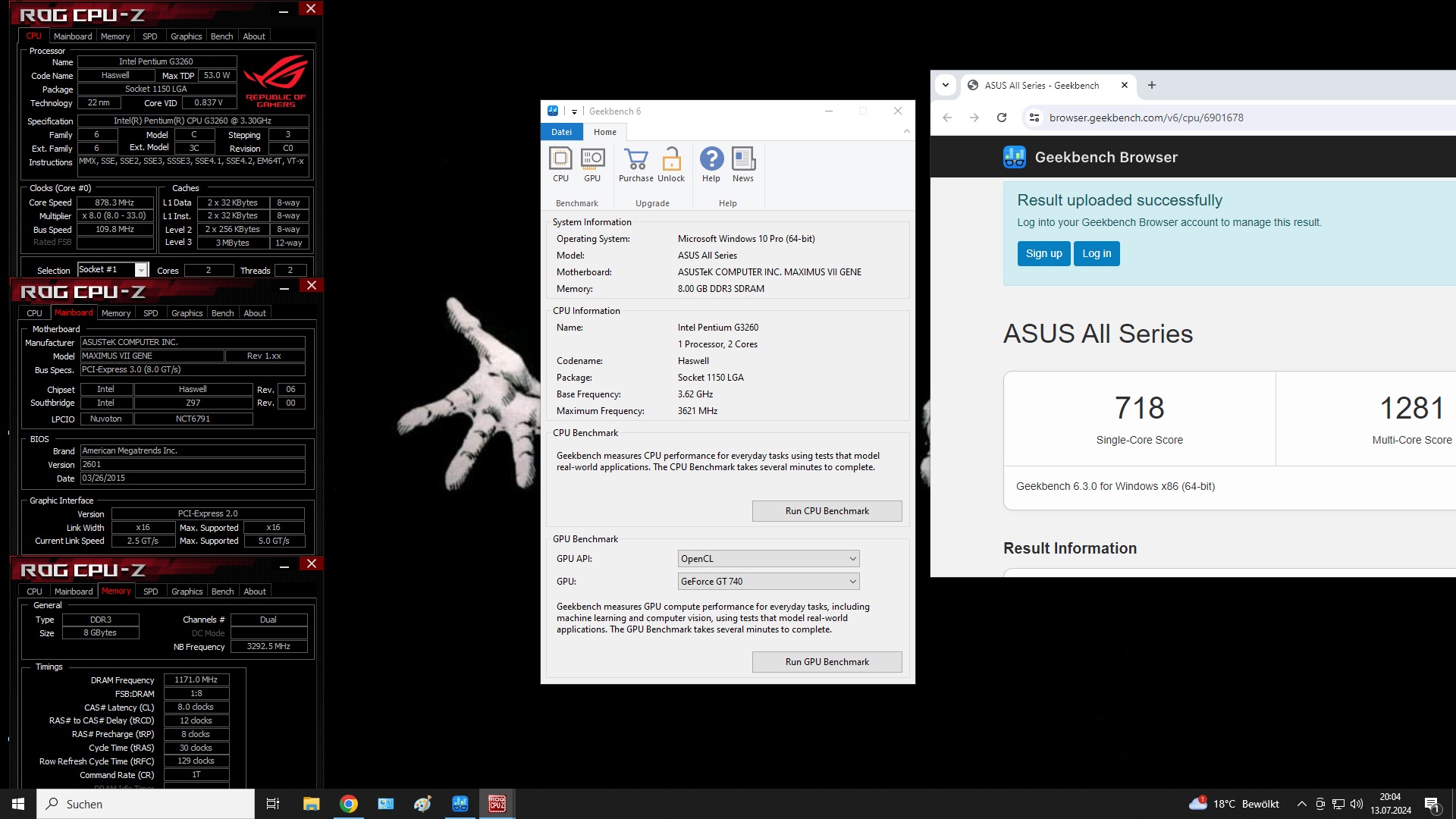Open Geekbench quick access toolbar dropdown
The height and width of the screenshot is (819, 1456).
[574, 111]
